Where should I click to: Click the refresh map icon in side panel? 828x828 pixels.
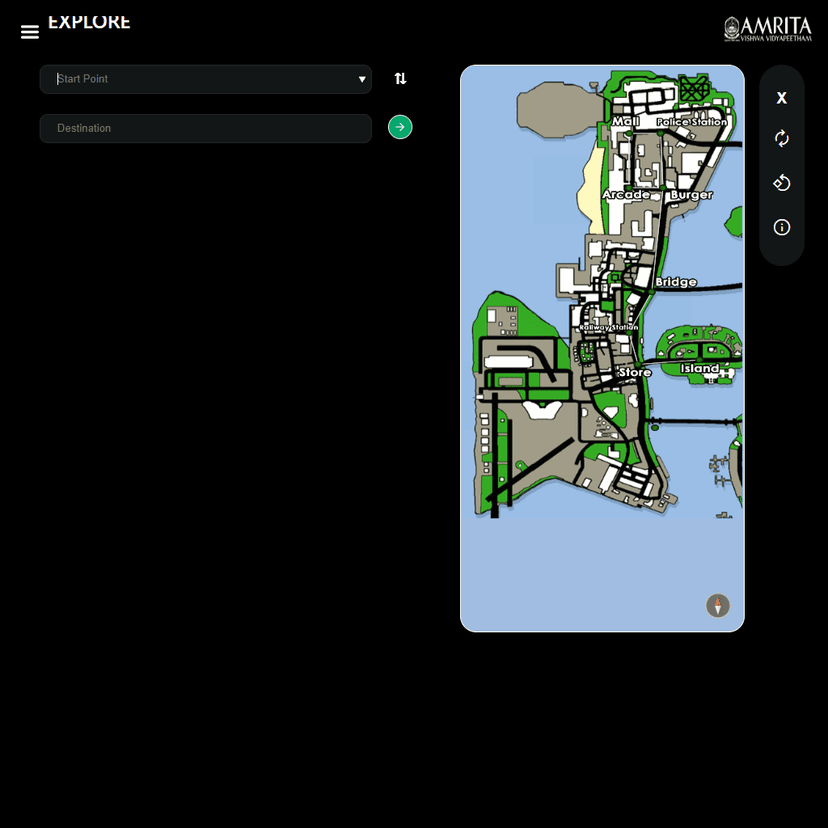coord(781,138)
